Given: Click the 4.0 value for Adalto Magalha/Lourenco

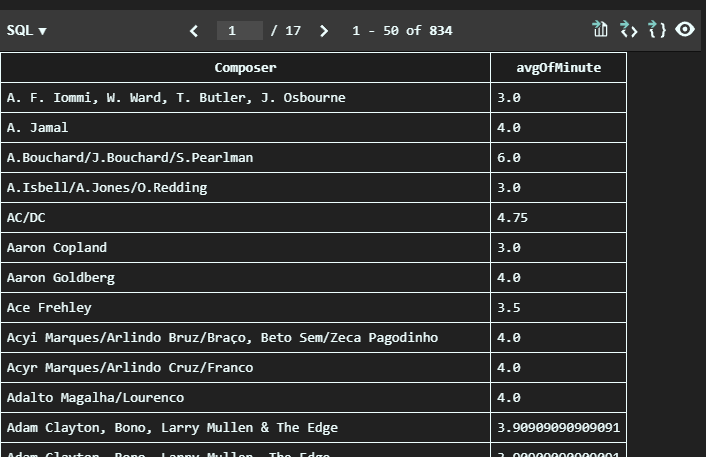Looking at the screenshot, I should pos(558,398).
